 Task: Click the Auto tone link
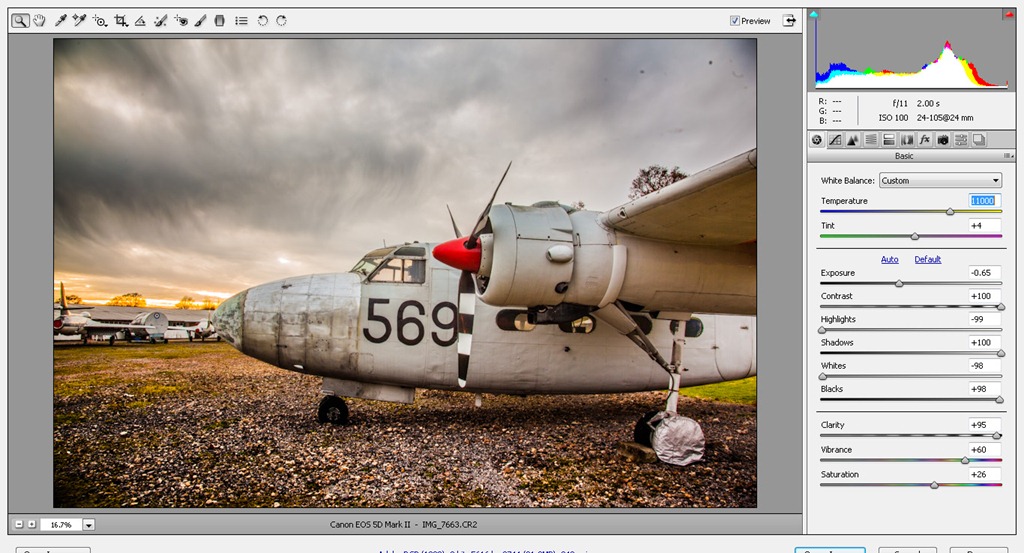[x=889, y=259]
